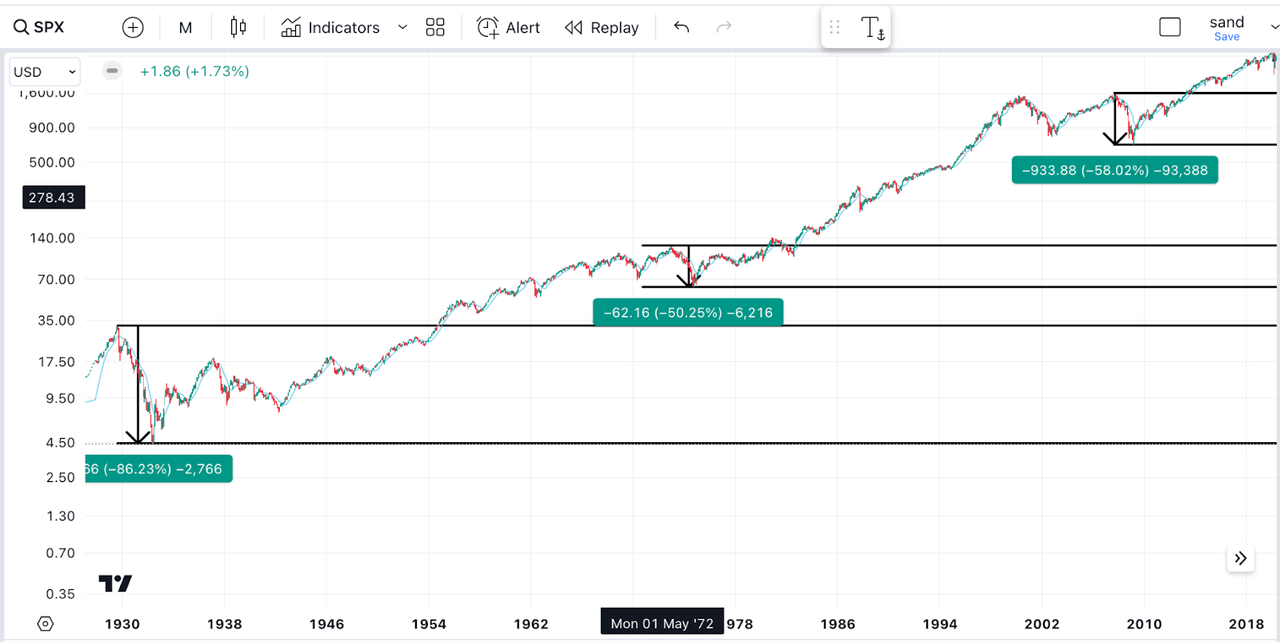1280x642 pixels.
Task: Start bar Replay mode
Action: [601, 27]
